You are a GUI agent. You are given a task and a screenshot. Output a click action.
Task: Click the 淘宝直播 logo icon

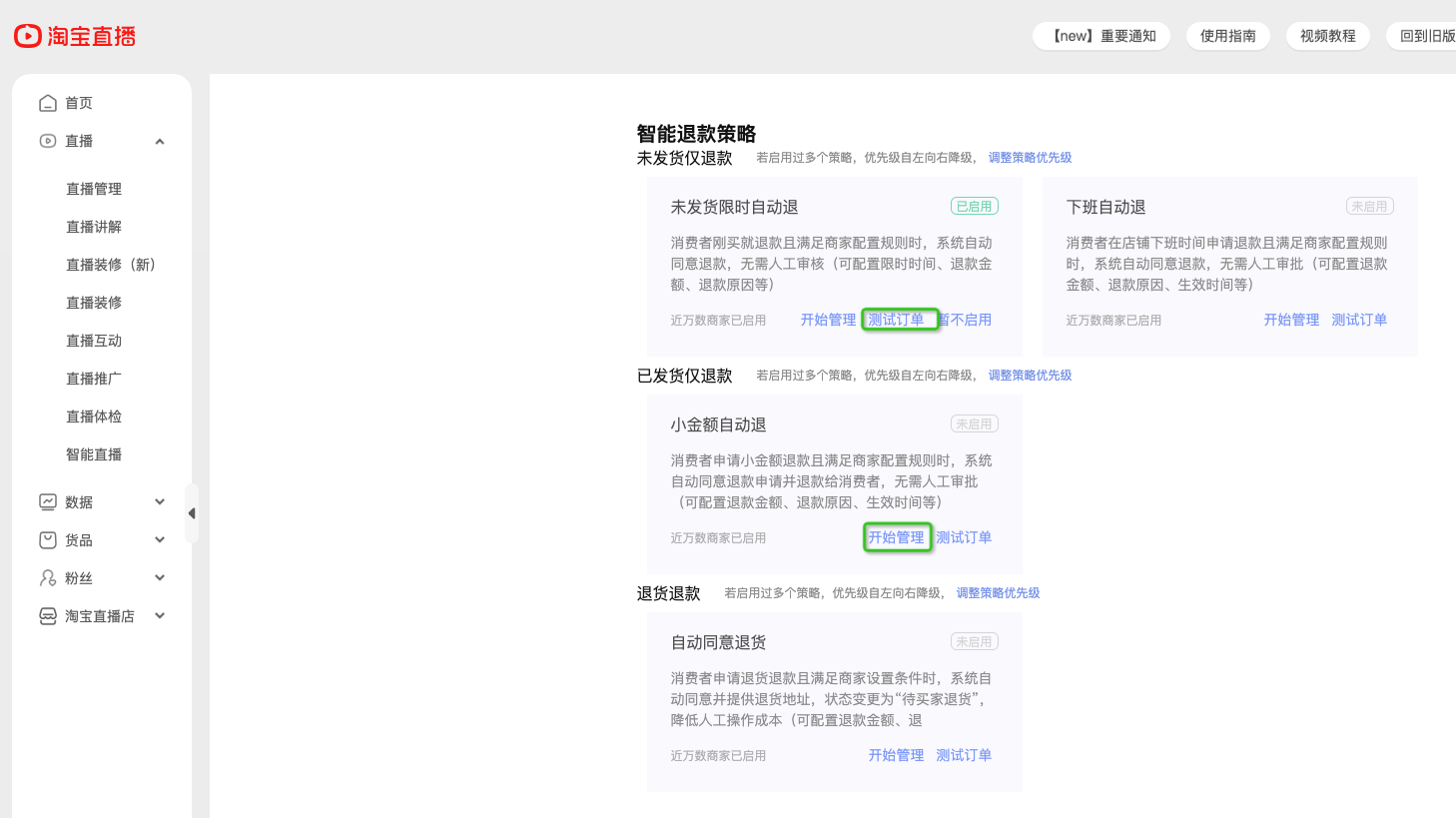(x=28, y=36)
